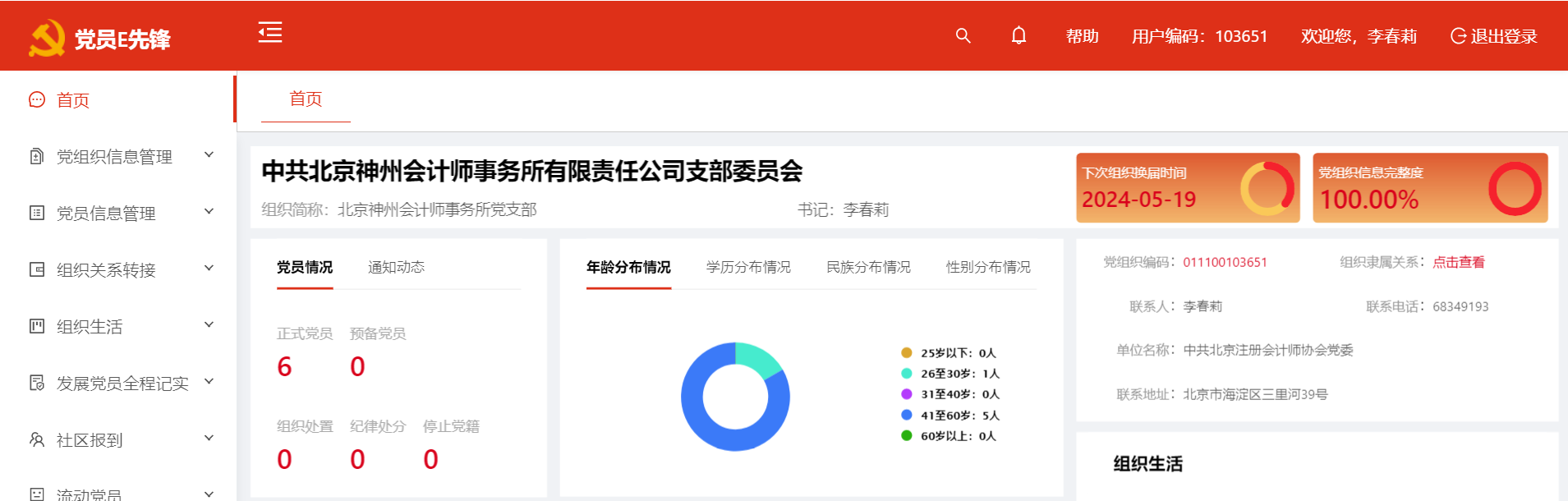Collapse sidebar using the menu fold icon
The height and width of the screenshot is (501, 1568).
click(270, 33)
